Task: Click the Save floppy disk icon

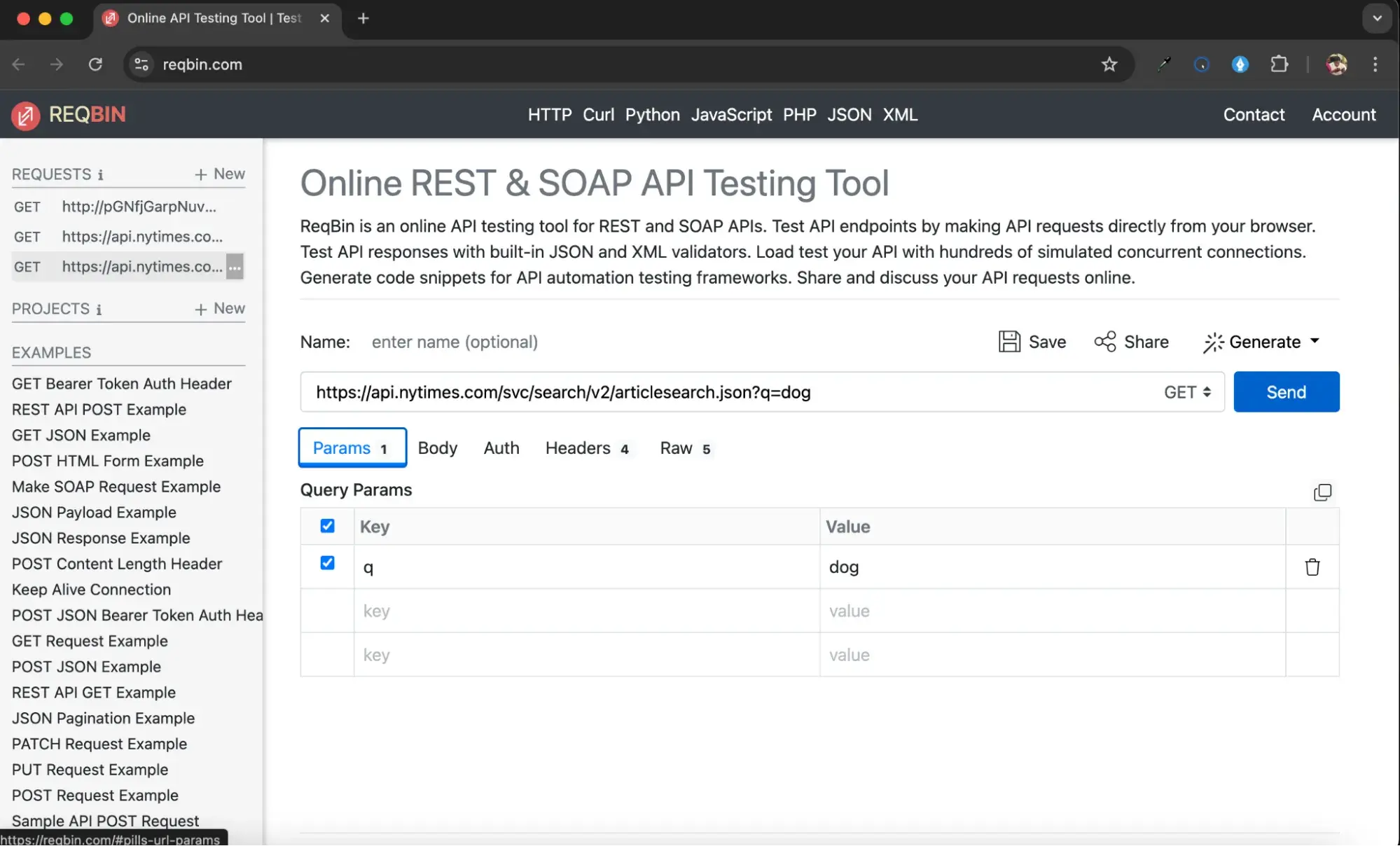Action: point(1009,342)
